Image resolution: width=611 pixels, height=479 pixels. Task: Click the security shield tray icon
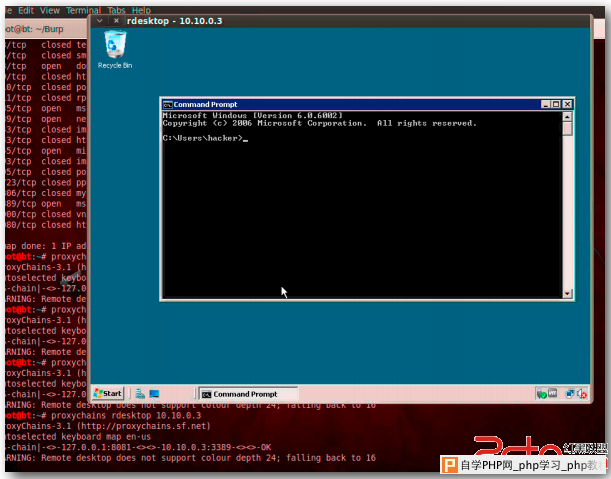click(x=541, y=394)
